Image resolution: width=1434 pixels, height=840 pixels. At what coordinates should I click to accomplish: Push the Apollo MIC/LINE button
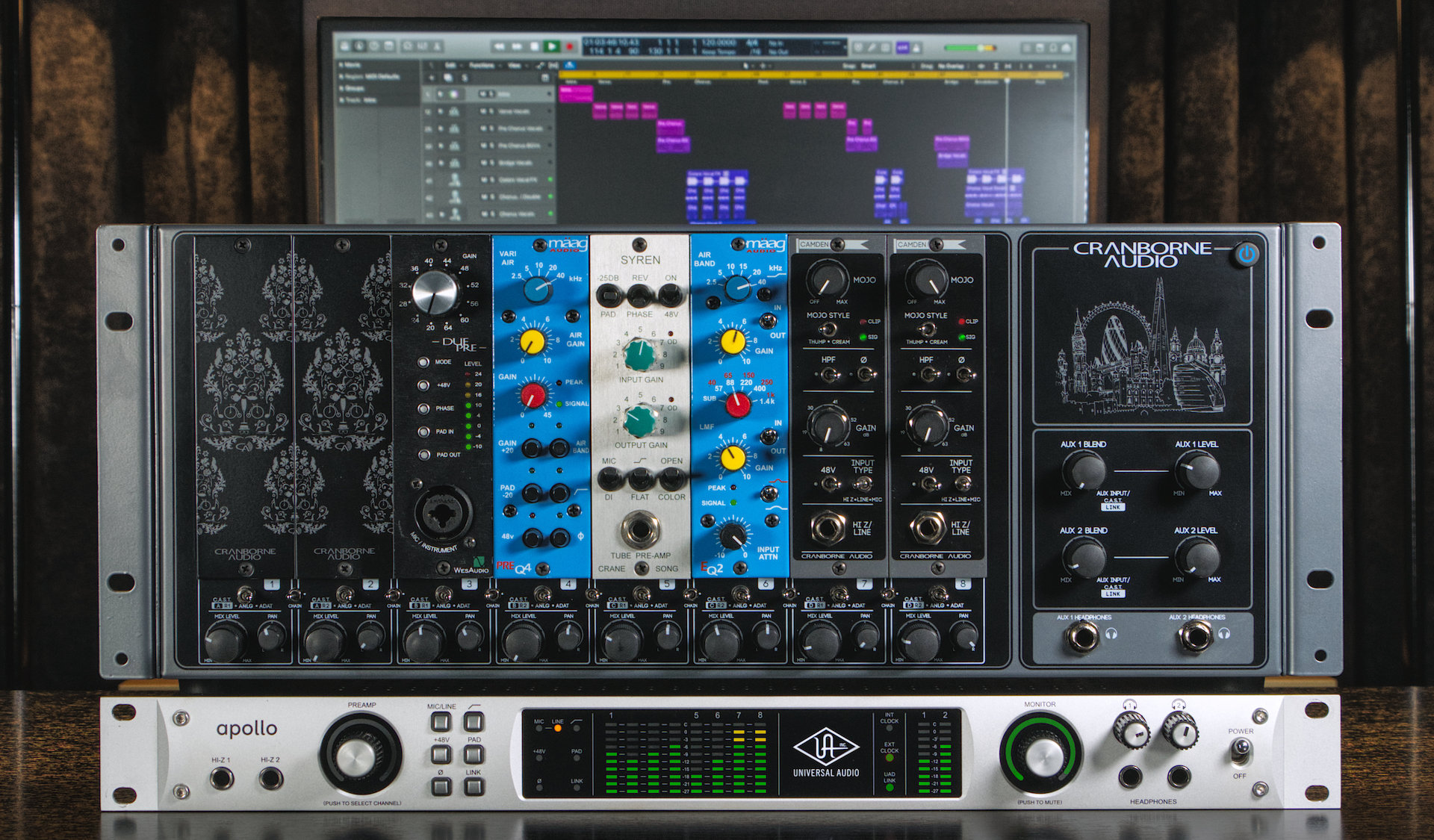[441, 721]
